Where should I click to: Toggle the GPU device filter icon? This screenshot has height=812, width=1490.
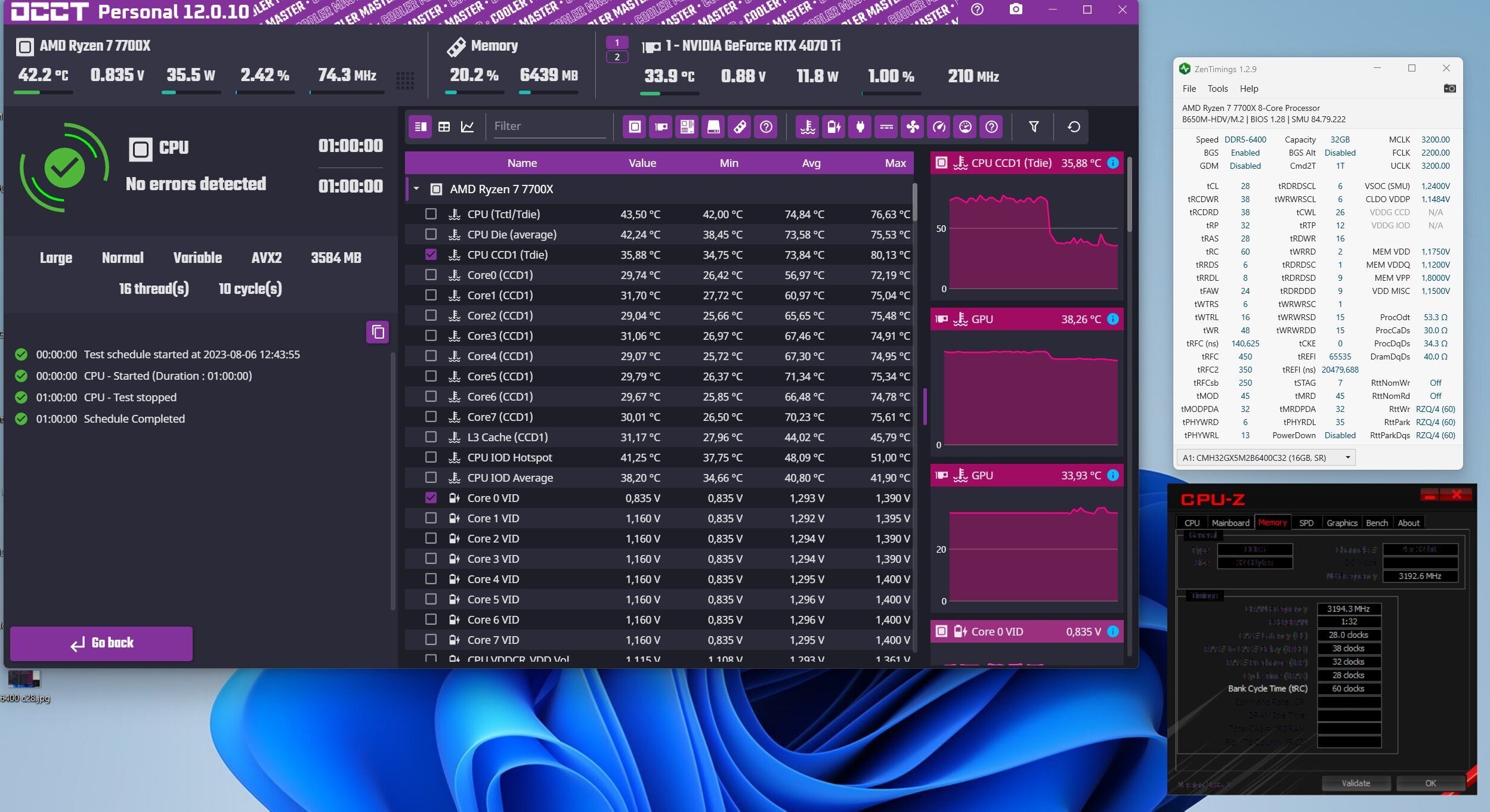tap(661, 126)
